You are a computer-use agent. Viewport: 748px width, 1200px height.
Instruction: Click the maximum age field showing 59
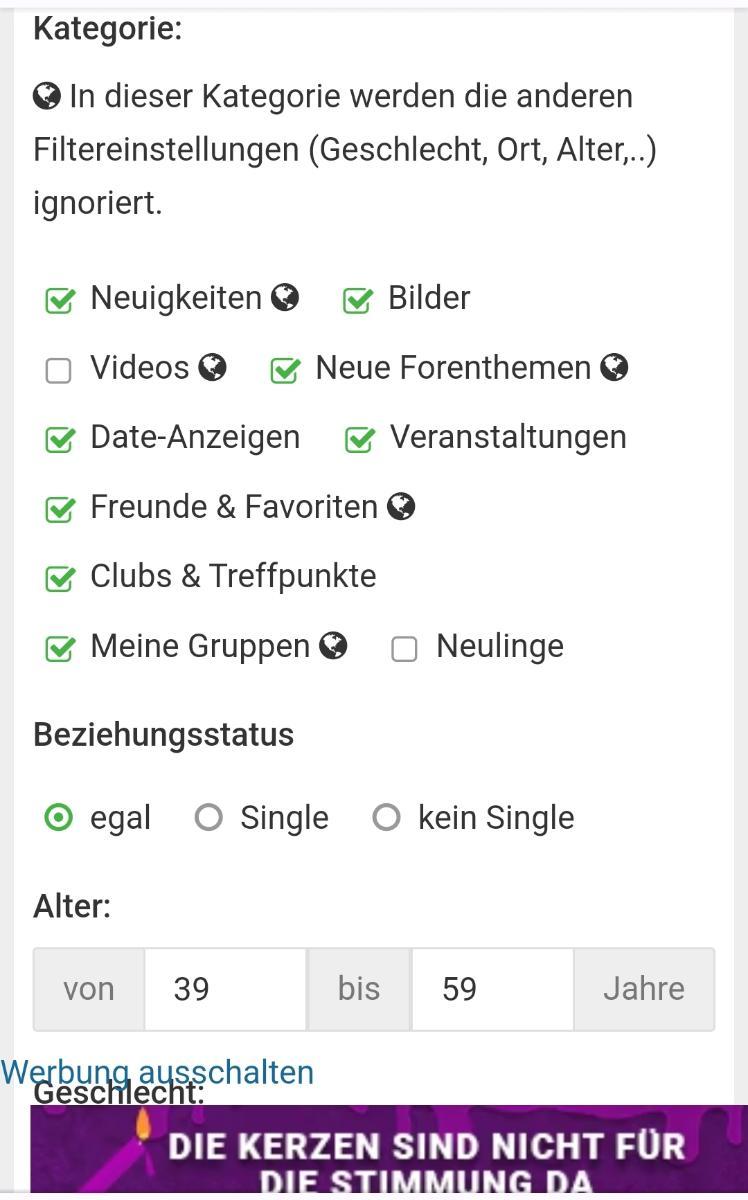(x=492, y=989)
